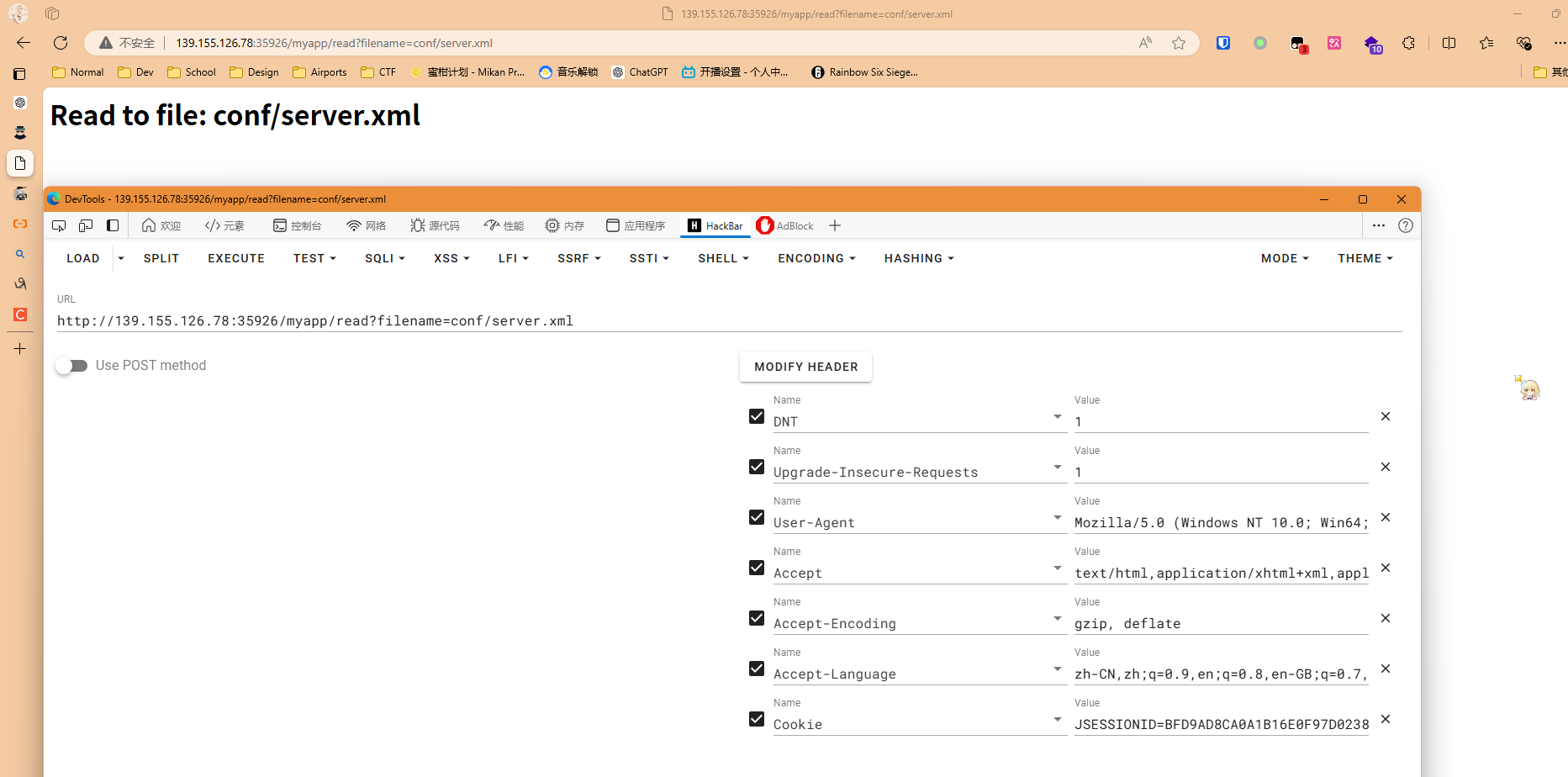Disable the Accept-Encoding header checkbox
This screenshot has height=777, width=1568.
pos(757,618)
